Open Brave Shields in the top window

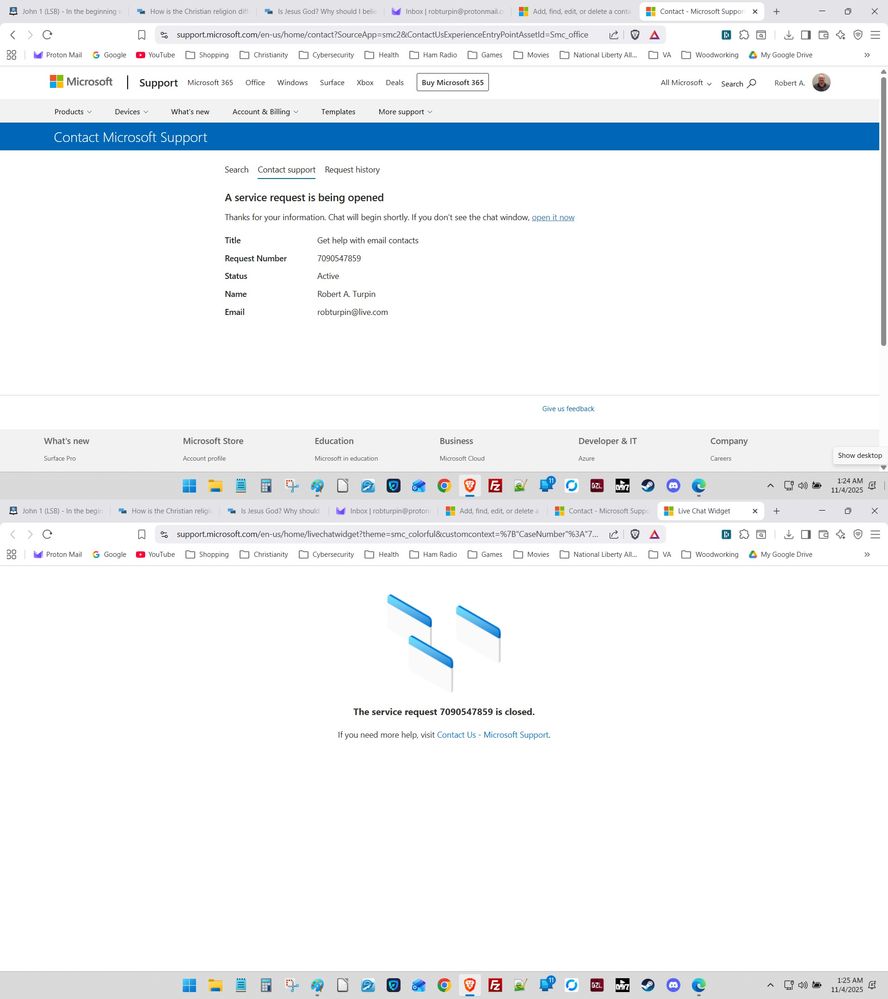point(635,35)
